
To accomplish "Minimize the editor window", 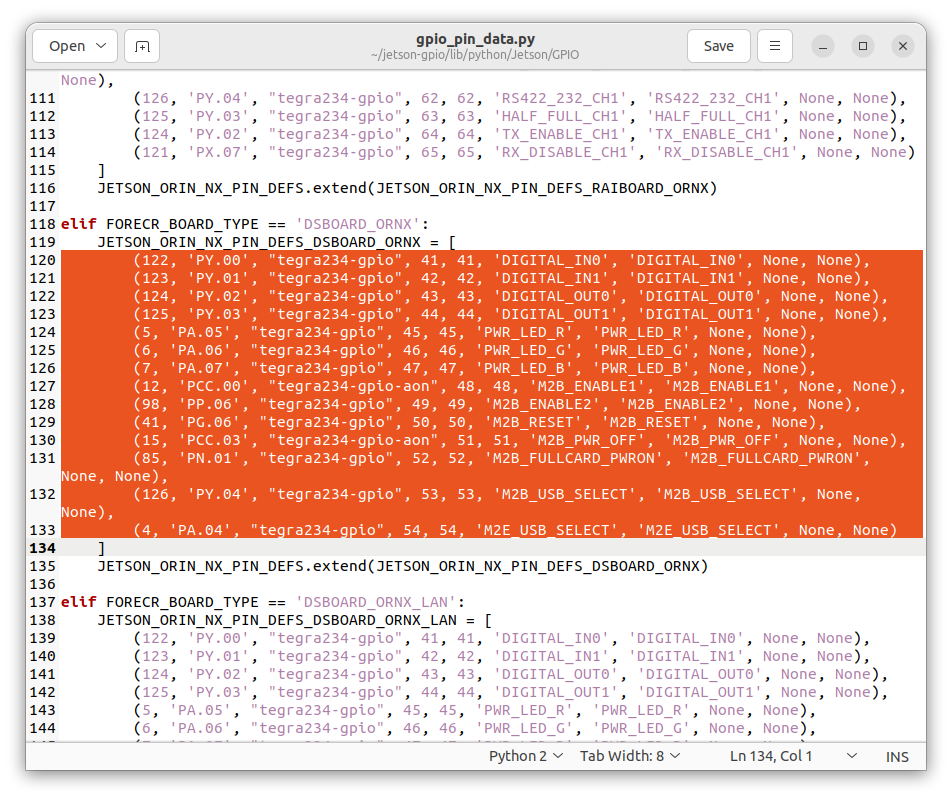I will [x=822, y=46].
